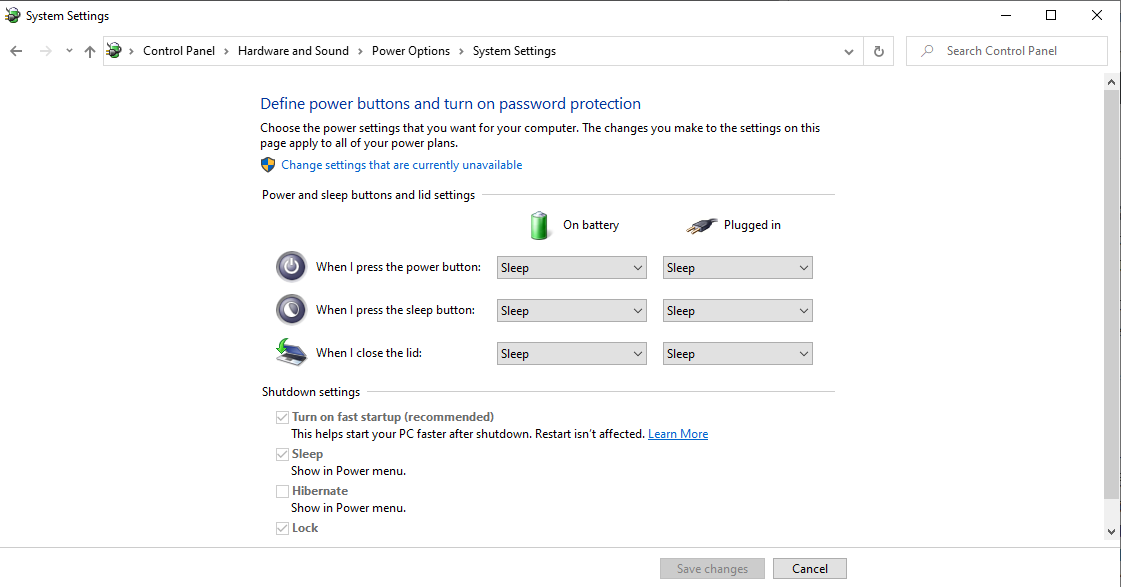1121x587 pixels.
Task: Click the UAC shield icon
Action: point(268,165)
